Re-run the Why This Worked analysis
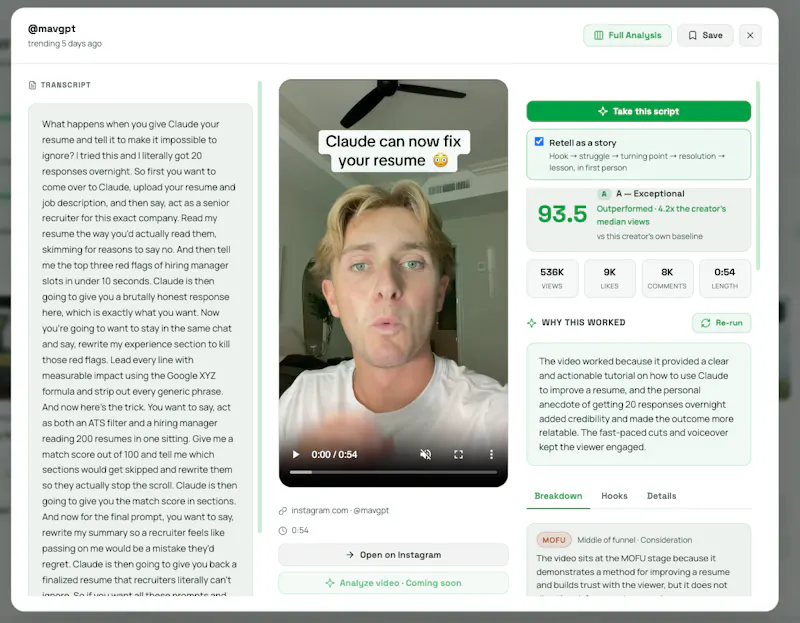Screen dimensions: 800x623 point(721,323)
